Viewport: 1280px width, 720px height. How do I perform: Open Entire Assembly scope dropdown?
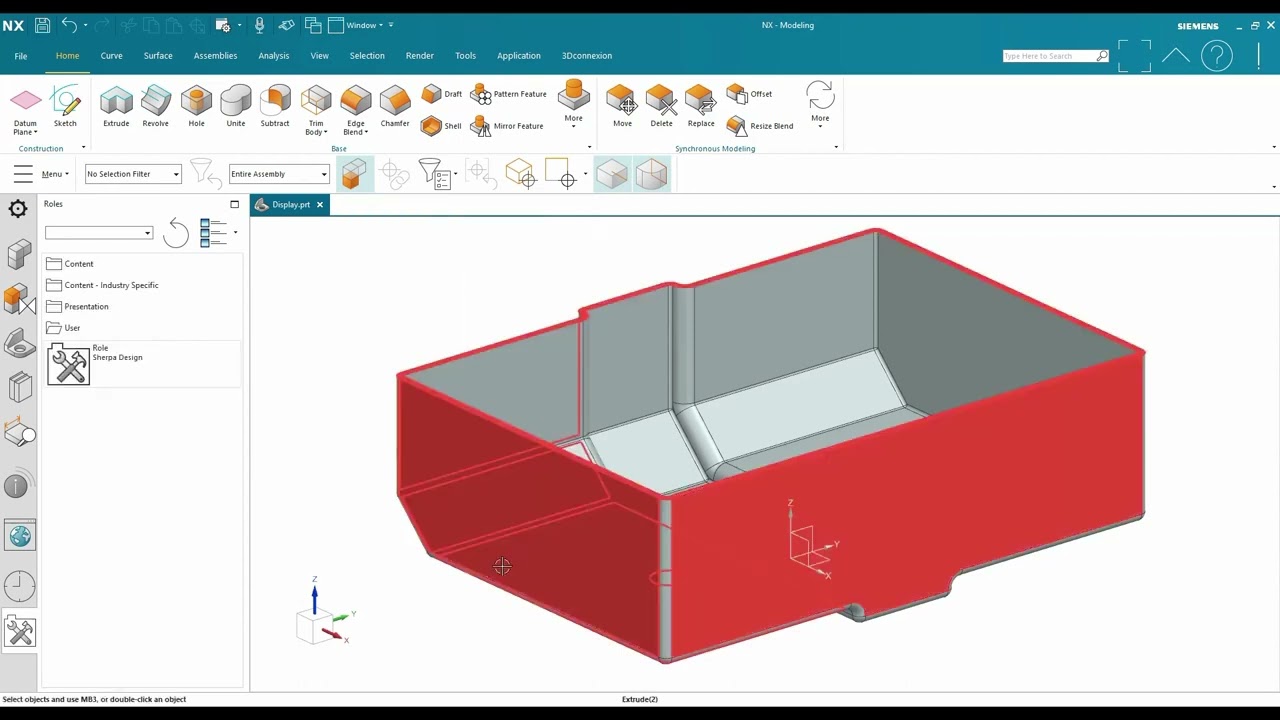pos(279,174)
